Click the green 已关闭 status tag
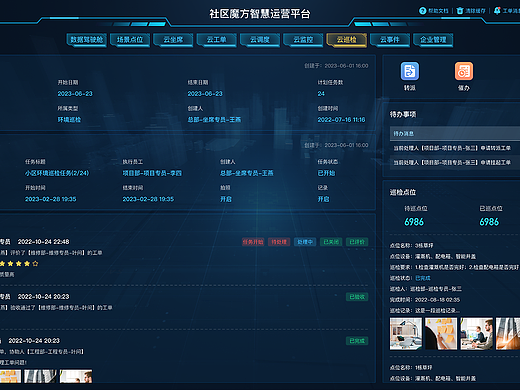520x390 pixels. pos(331,242)
